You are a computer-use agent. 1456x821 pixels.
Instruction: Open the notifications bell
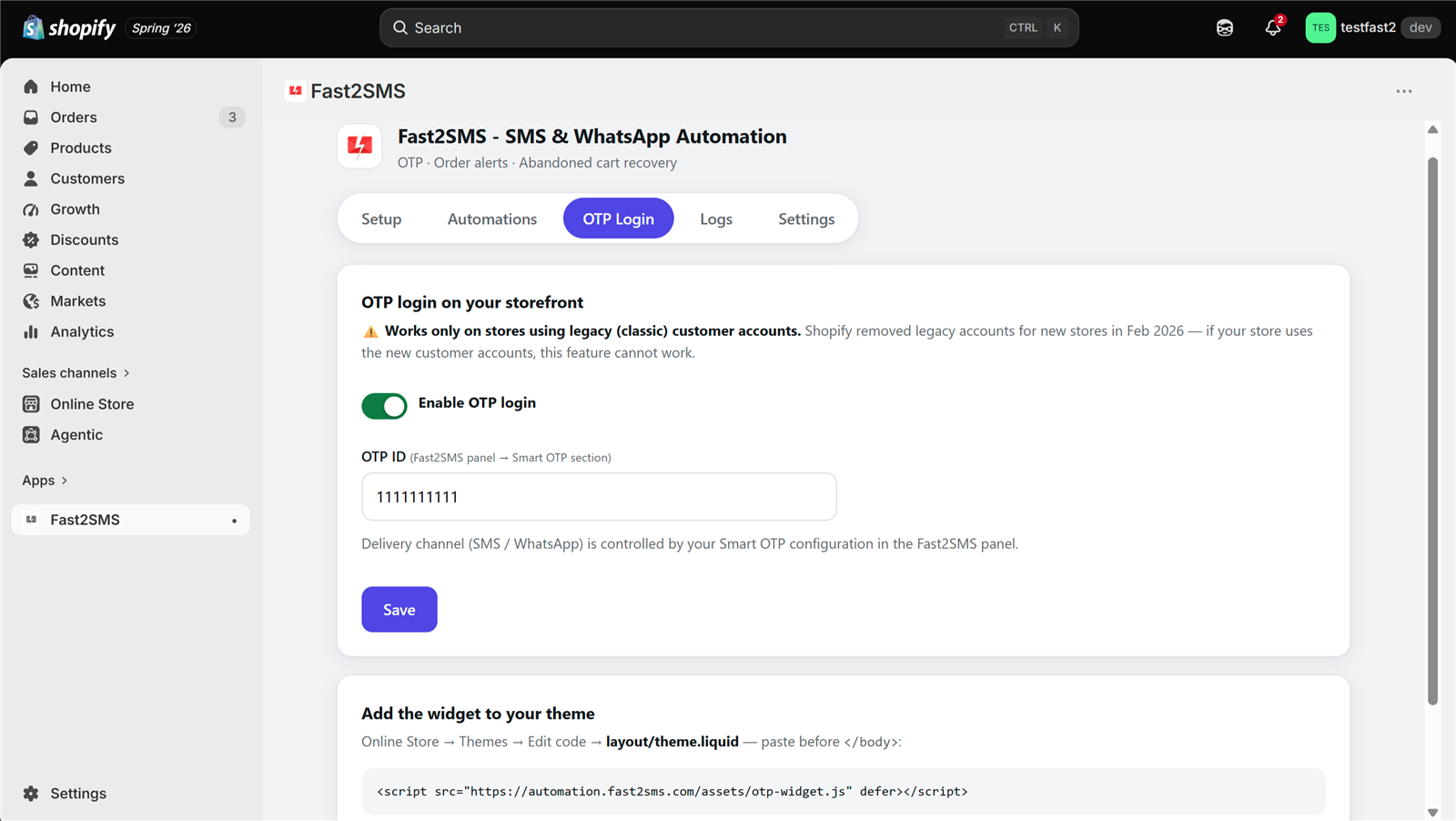(x=1273, y=28)
